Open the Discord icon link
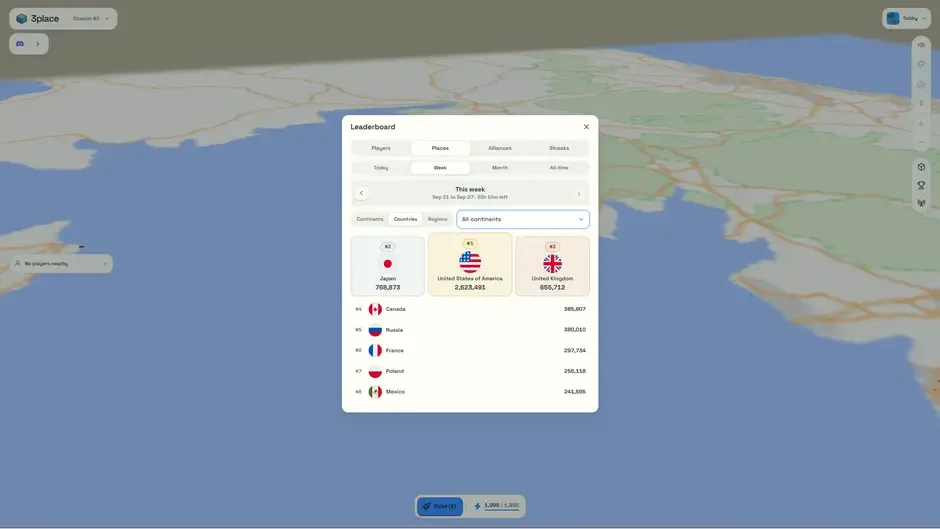The image size is (940, 529). [x=20, y=44]
